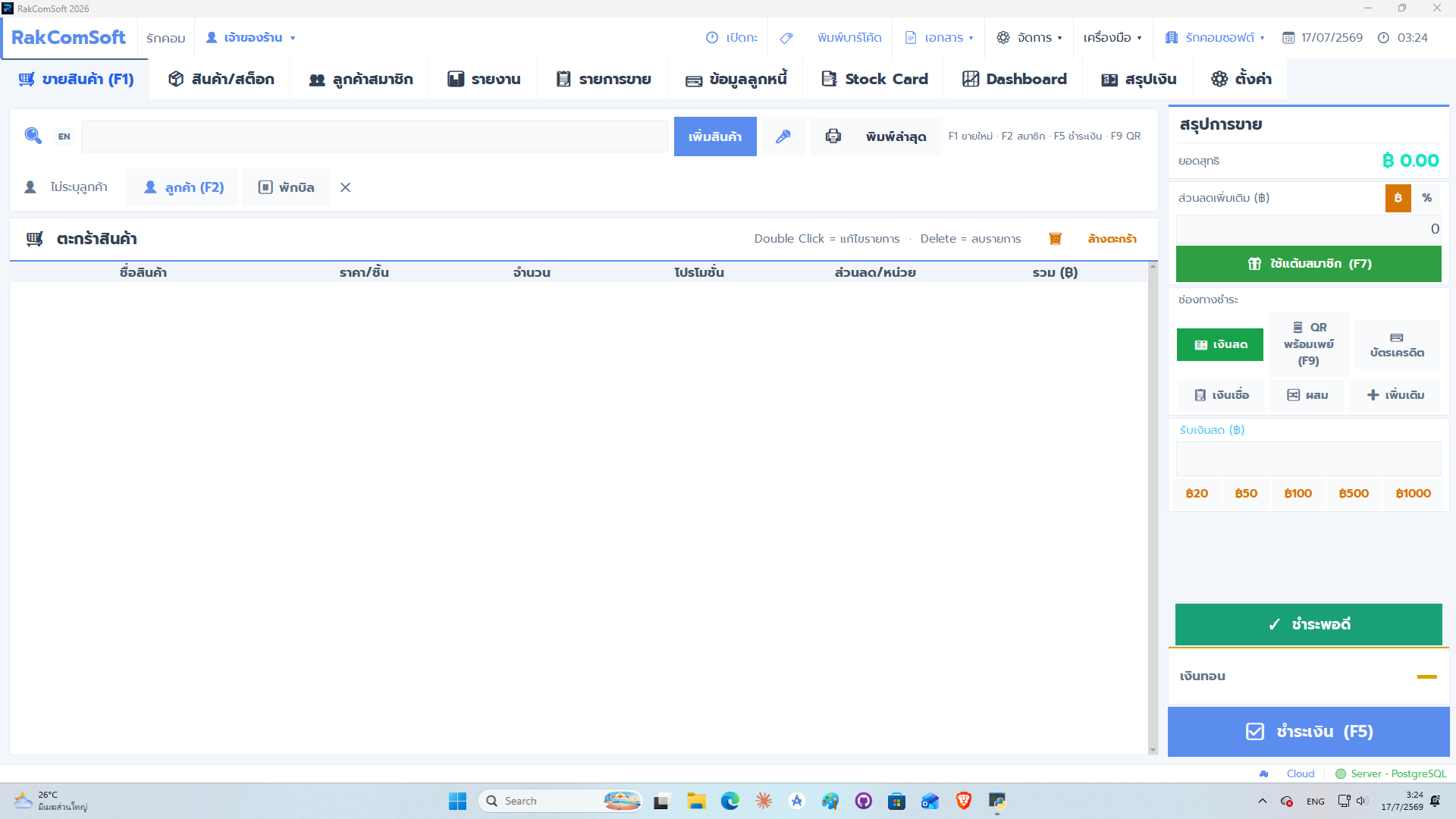
Task: Open the สินค้า/สต็อก tab
Action: point(221,80)
